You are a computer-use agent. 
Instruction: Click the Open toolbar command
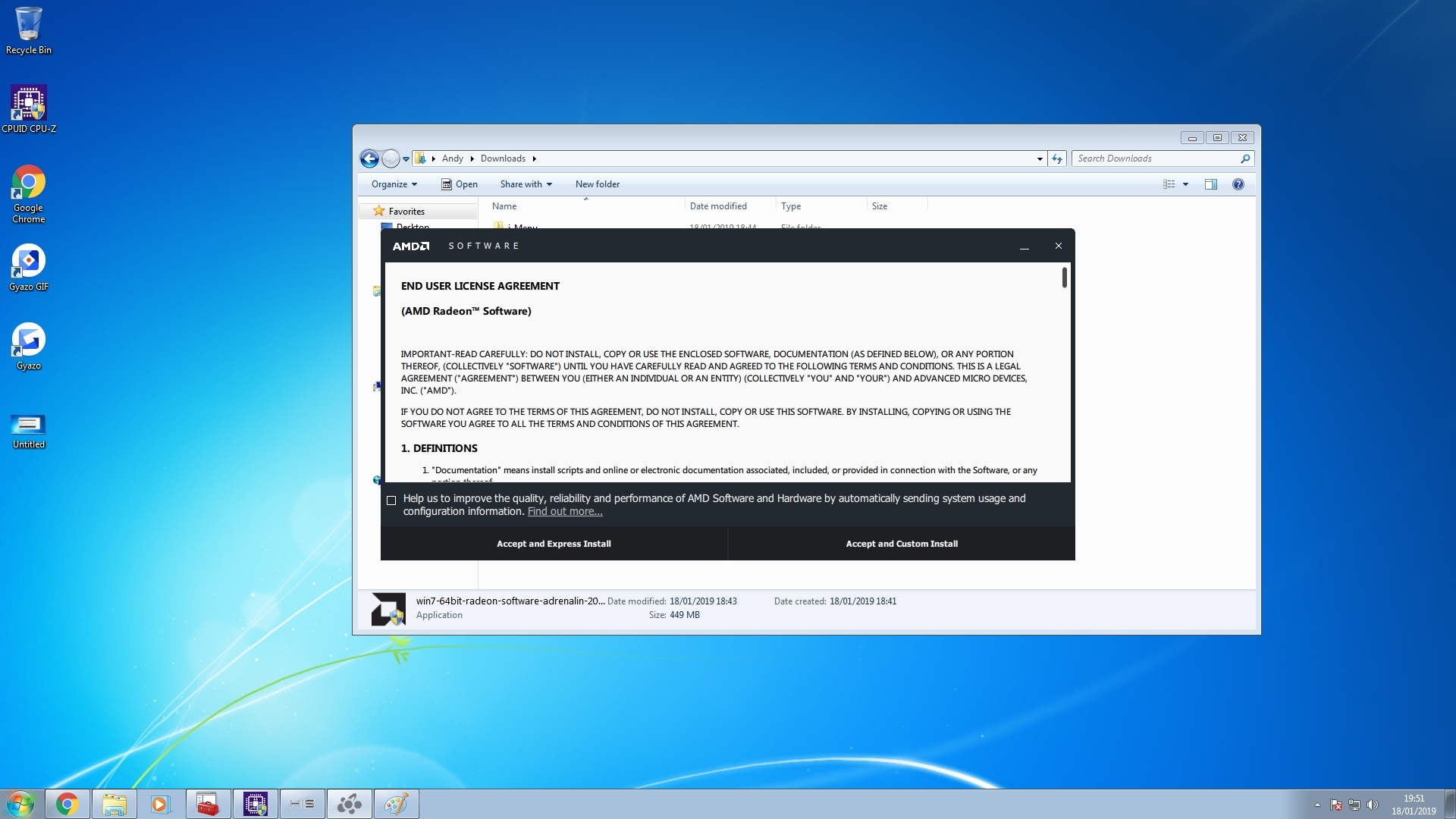coord(460,184)
